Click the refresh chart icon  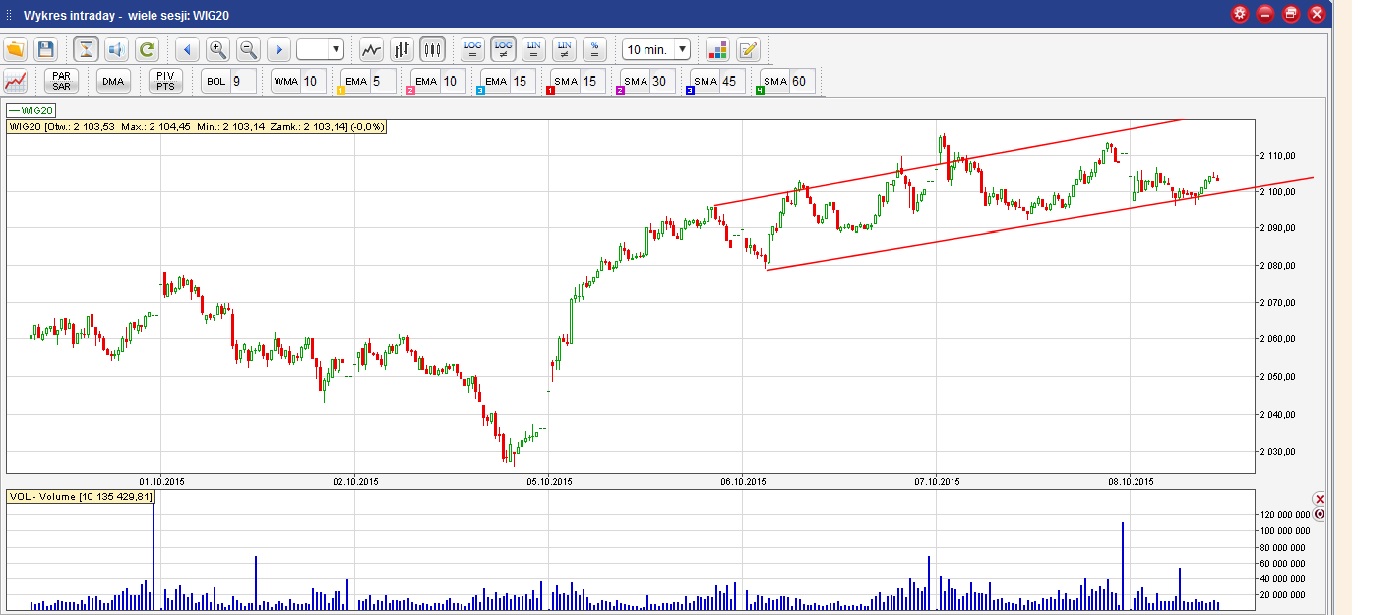pos(147,49)
